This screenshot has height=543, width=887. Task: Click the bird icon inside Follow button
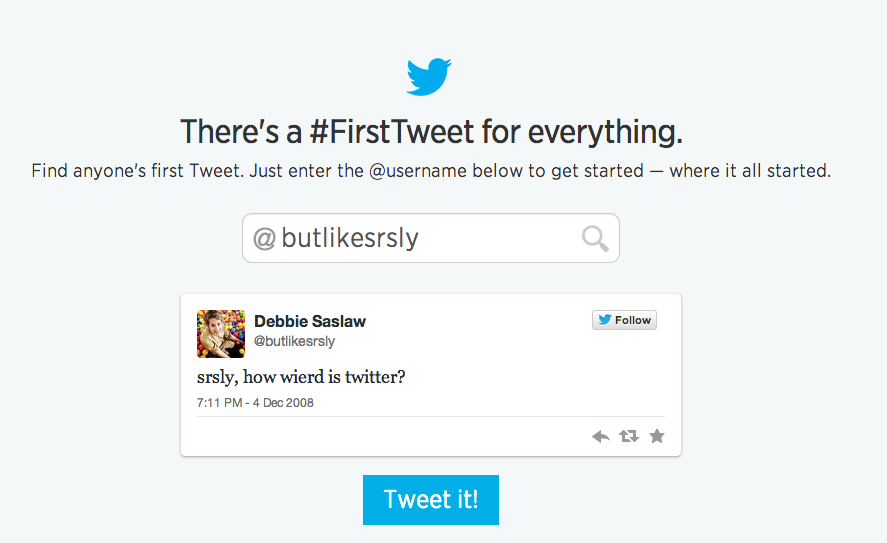pos(604,320)
